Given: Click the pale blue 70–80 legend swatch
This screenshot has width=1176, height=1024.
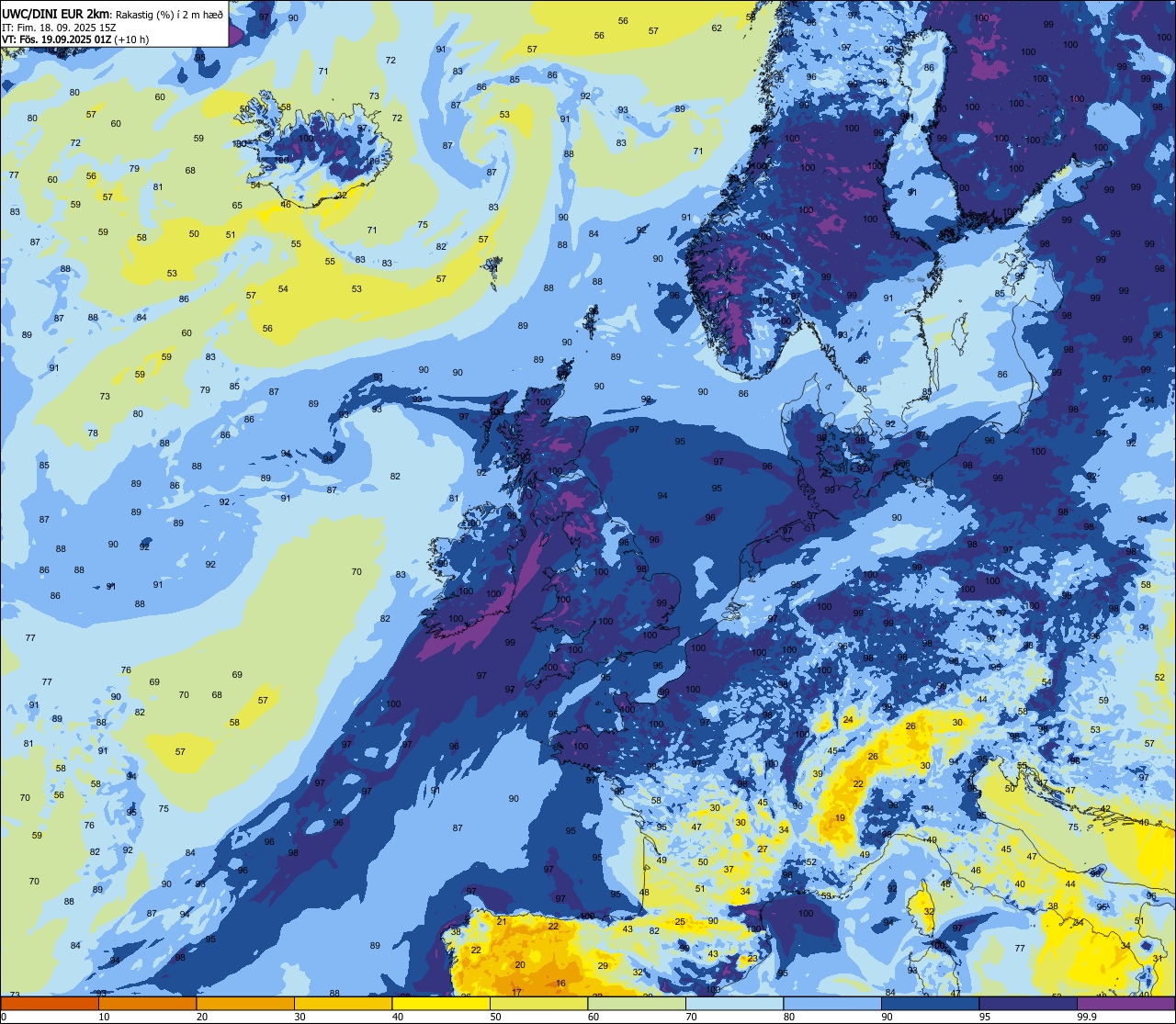Looking at the screenshot, I should pyautogui.click(x=735, y=1003).
